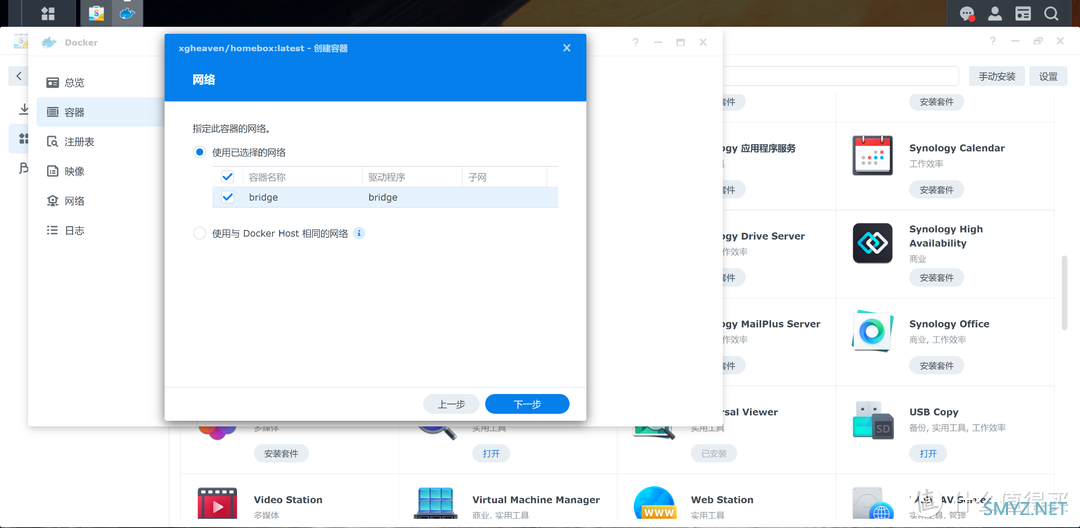Click 下一步 to continue
Screen dimensions: 1080x528
click(527, 404)
